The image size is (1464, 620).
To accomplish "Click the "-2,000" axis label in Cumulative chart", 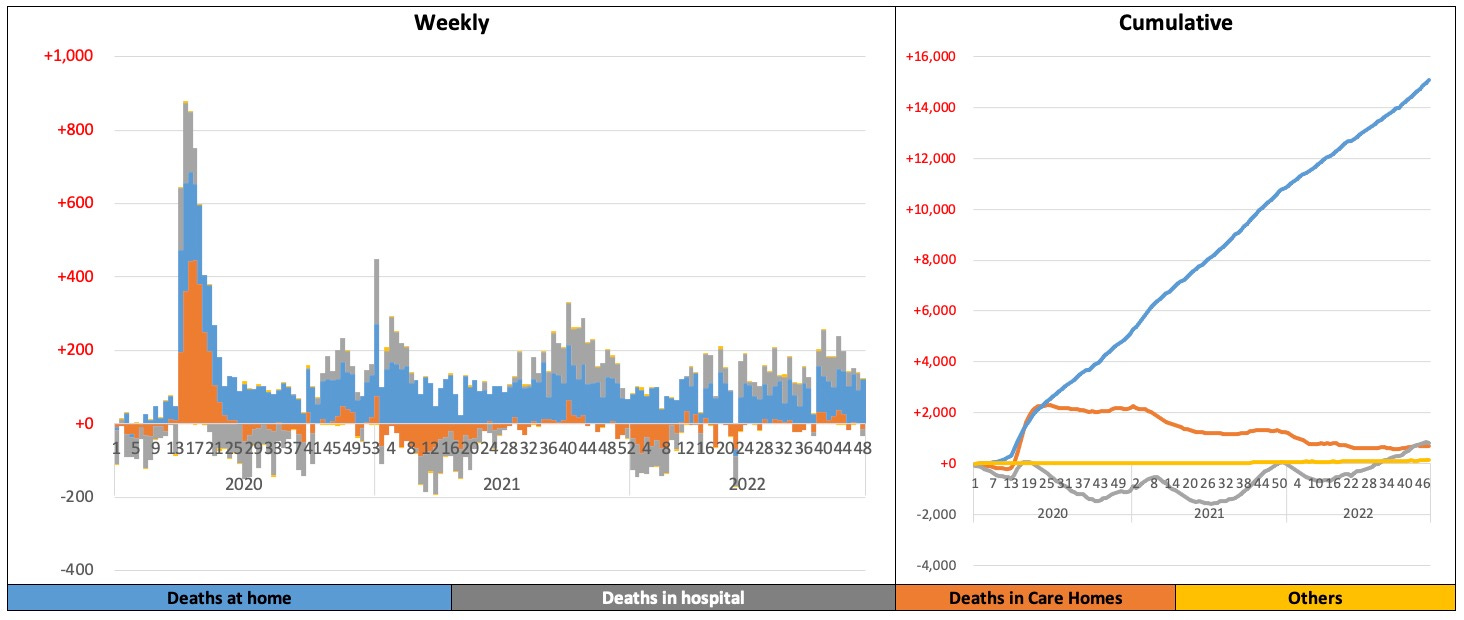I will 936,515.
